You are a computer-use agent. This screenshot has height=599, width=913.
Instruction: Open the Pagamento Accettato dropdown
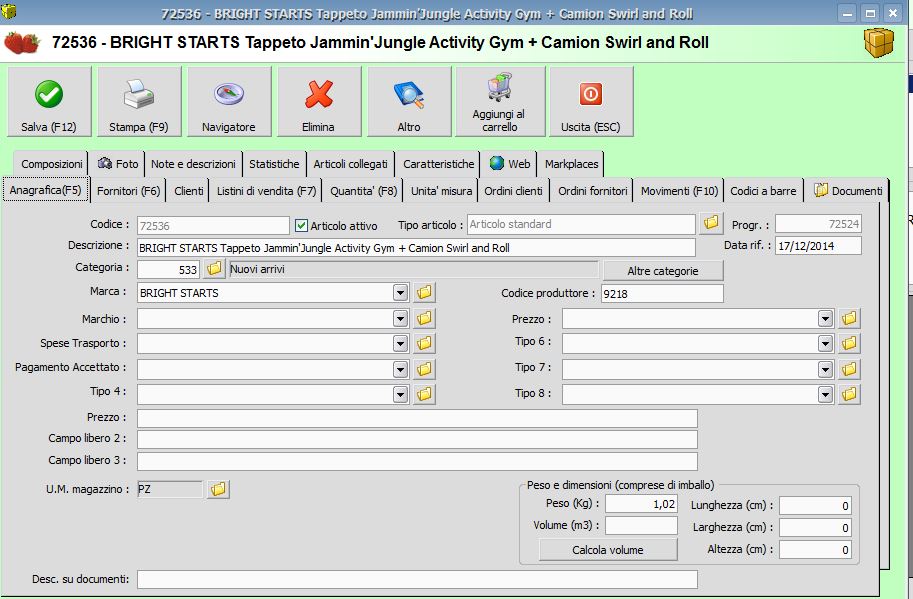[400, 368]
